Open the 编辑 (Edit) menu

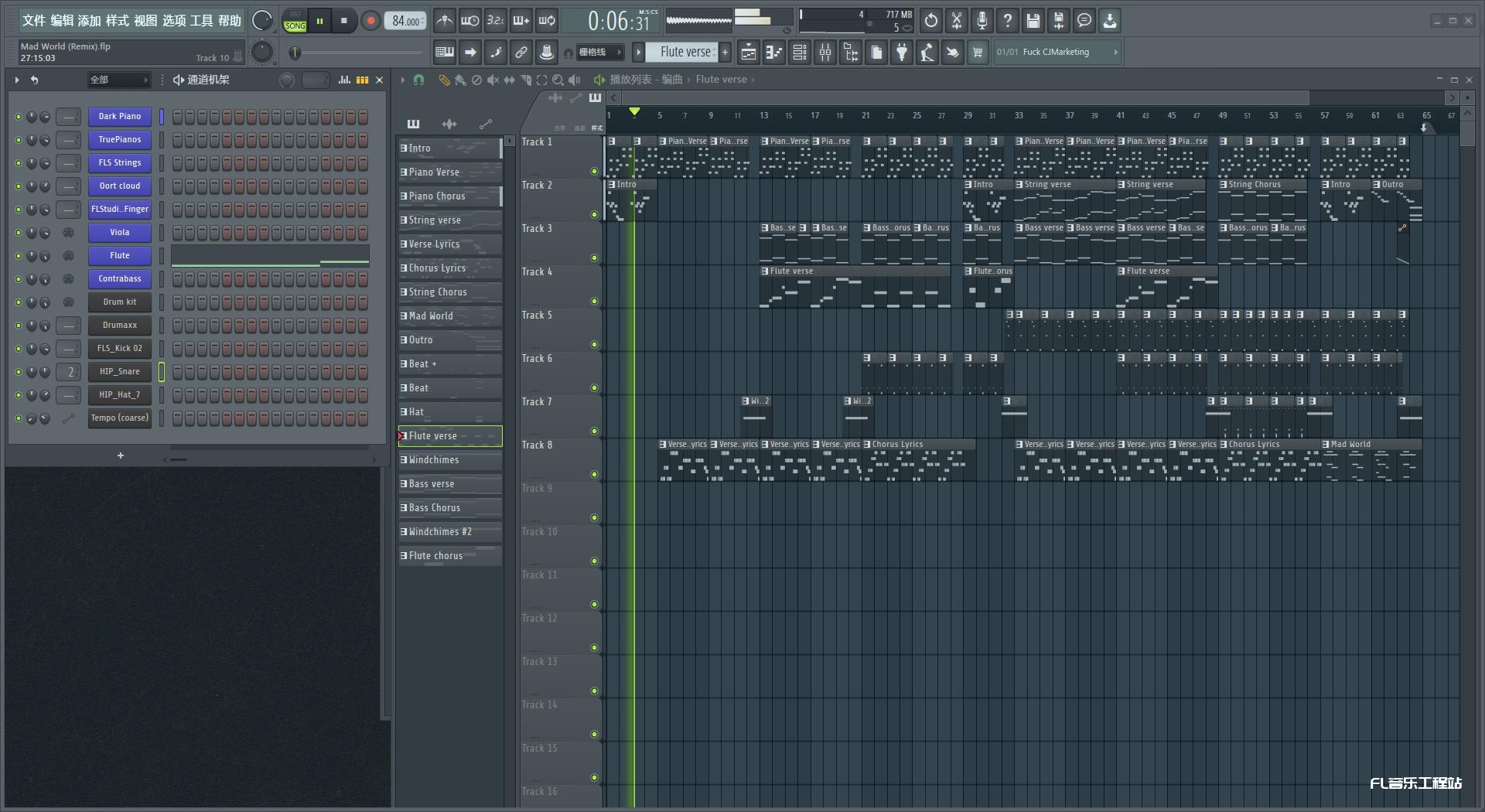click(61, 21)
